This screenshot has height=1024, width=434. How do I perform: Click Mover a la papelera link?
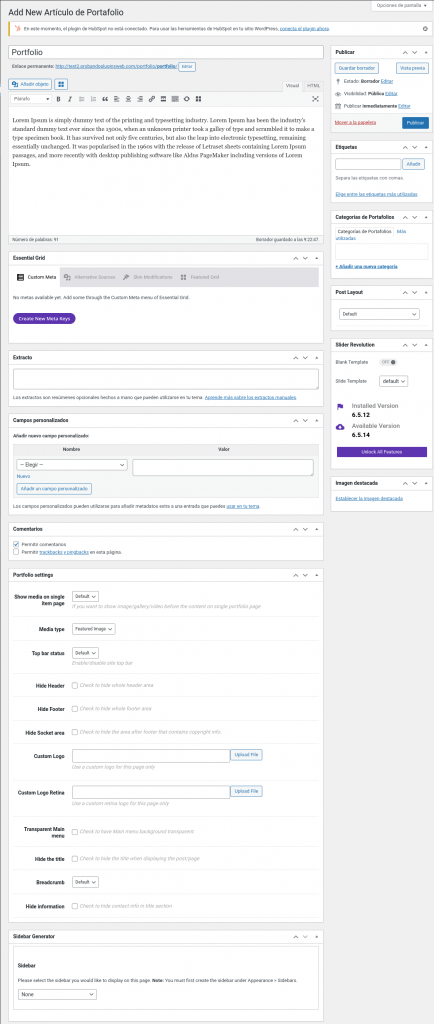[x=354, y=123]
